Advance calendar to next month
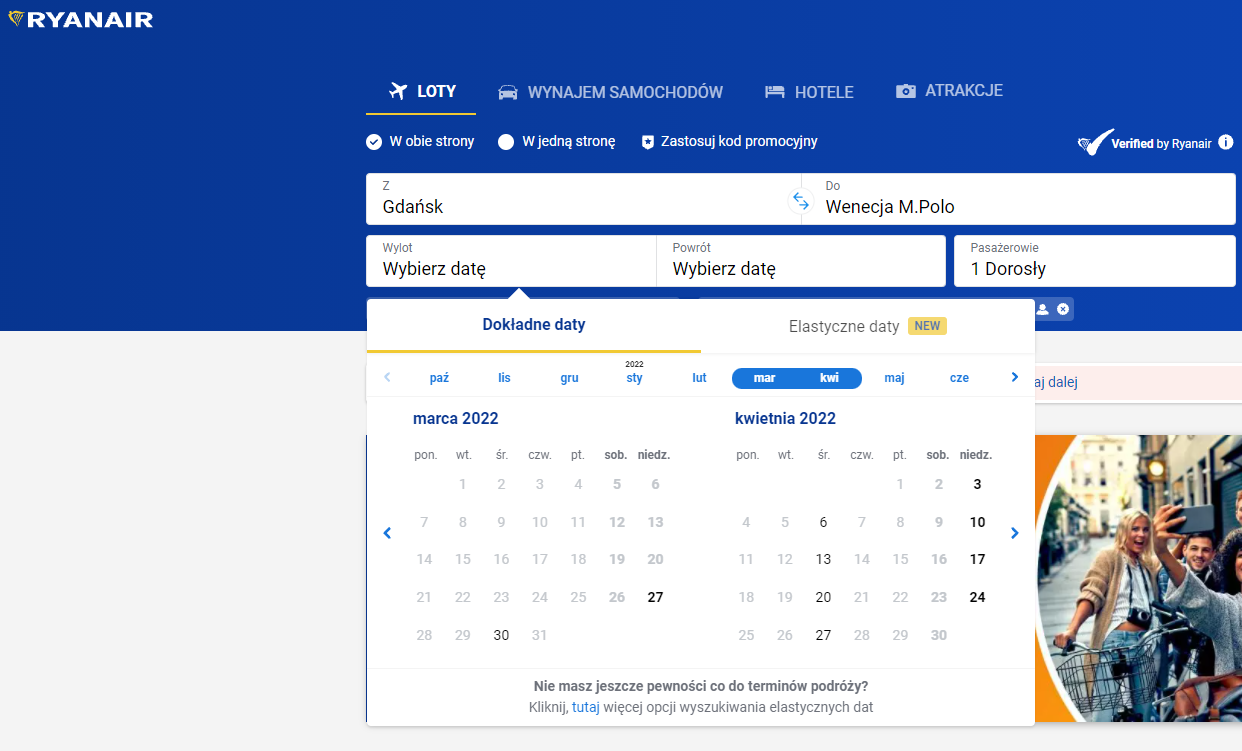This screenshot has height=751, width=1242. point(1015,533)
